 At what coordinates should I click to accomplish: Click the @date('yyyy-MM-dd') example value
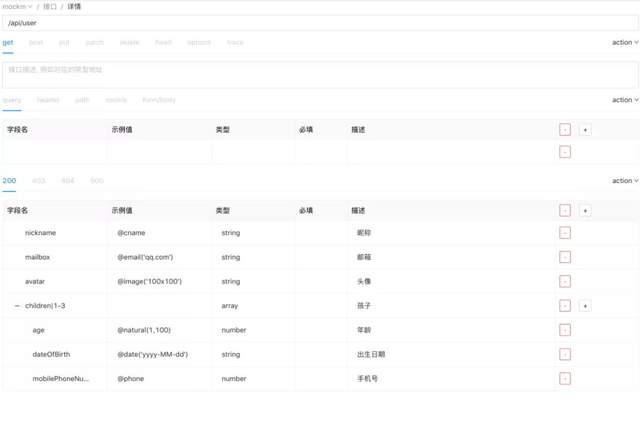coord(152,354)
